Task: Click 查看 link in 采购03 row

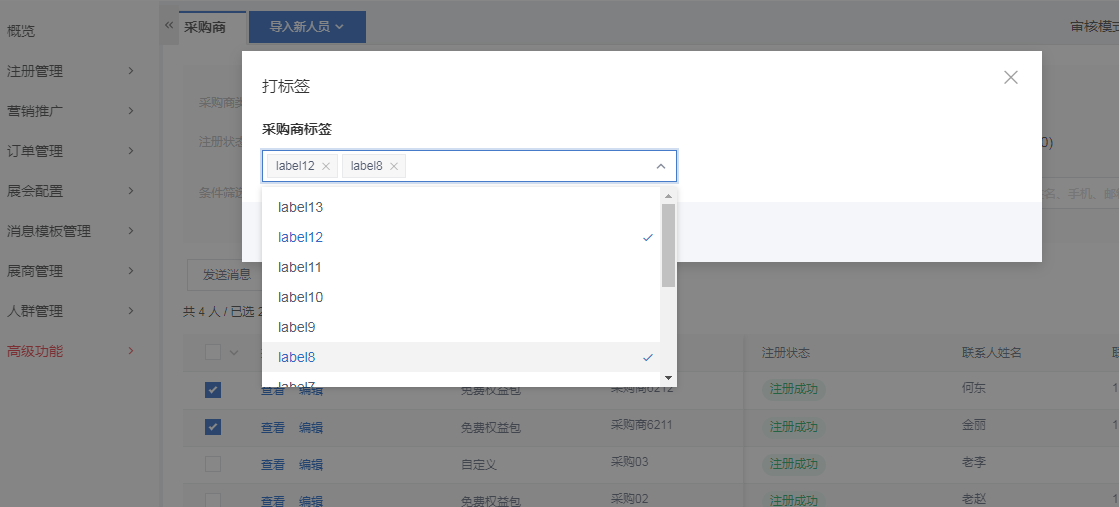Action: click(273, 465)
